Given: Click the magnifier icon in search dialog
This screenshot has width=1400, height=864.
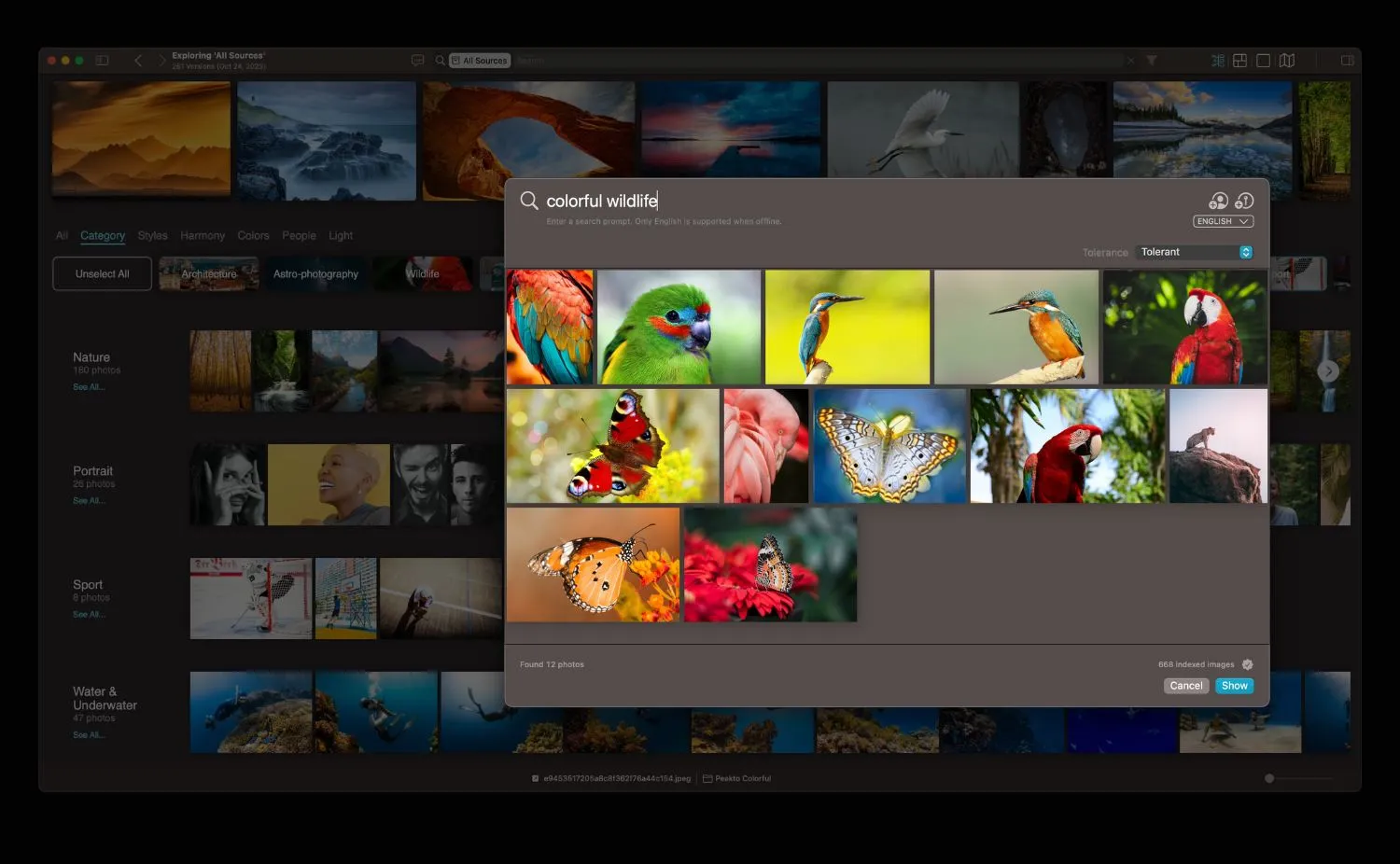Looking at the screenshot, I should (x=528, y=201).
